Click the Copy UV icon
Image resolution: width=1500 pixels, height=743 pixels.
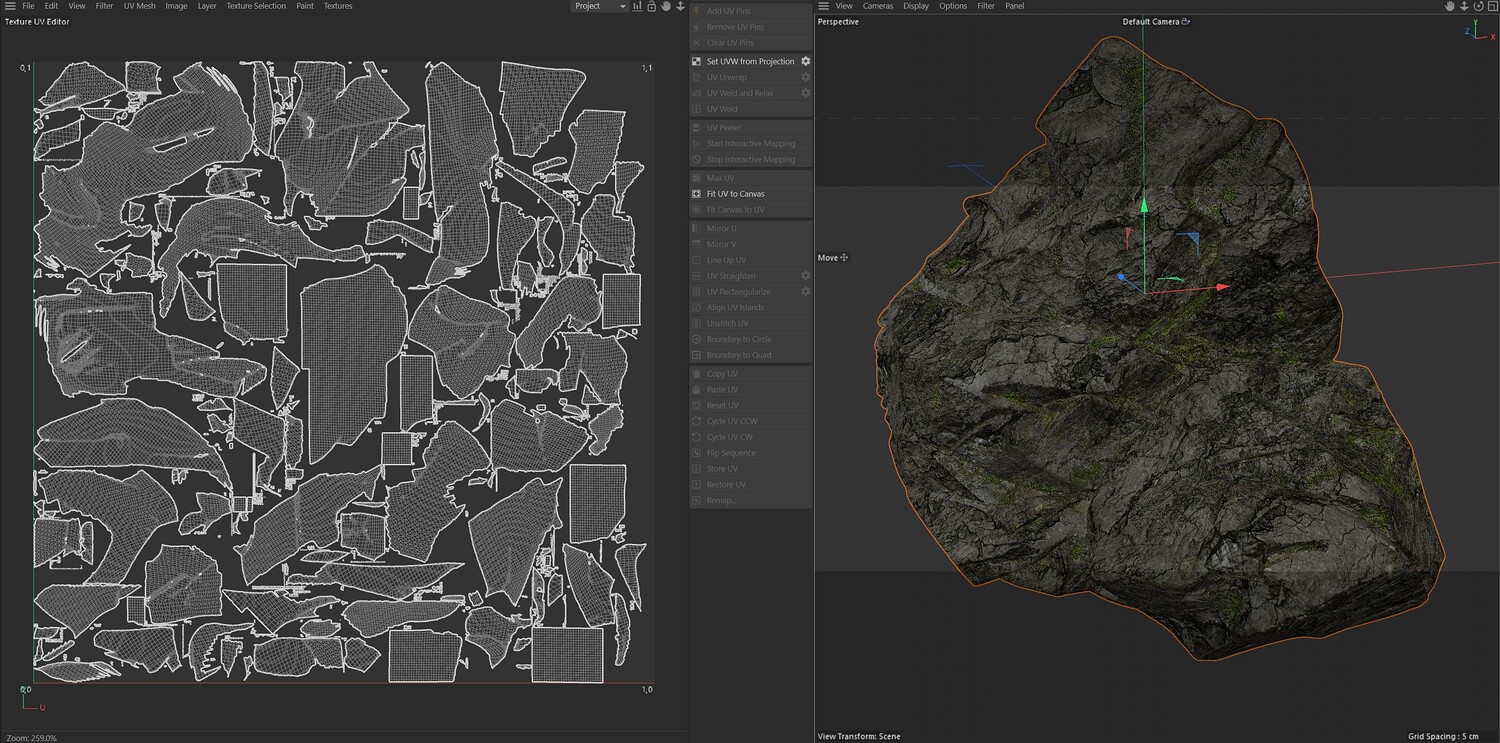tap(697, 374)
